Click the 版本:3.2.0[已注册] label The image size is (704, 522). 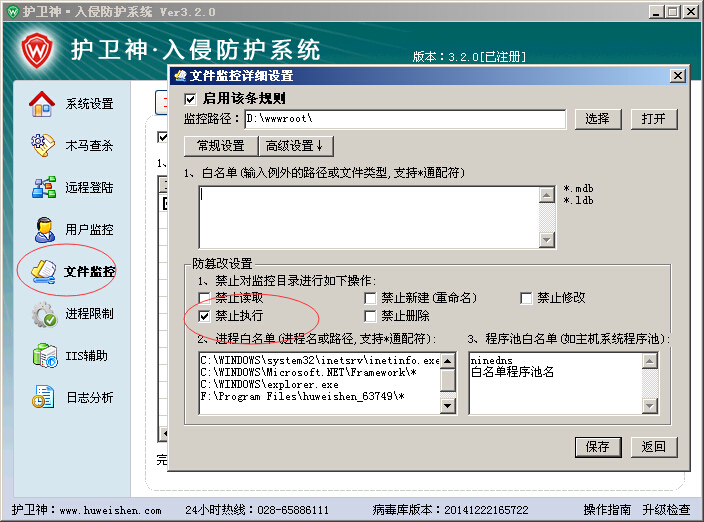[x=469, y=57]
